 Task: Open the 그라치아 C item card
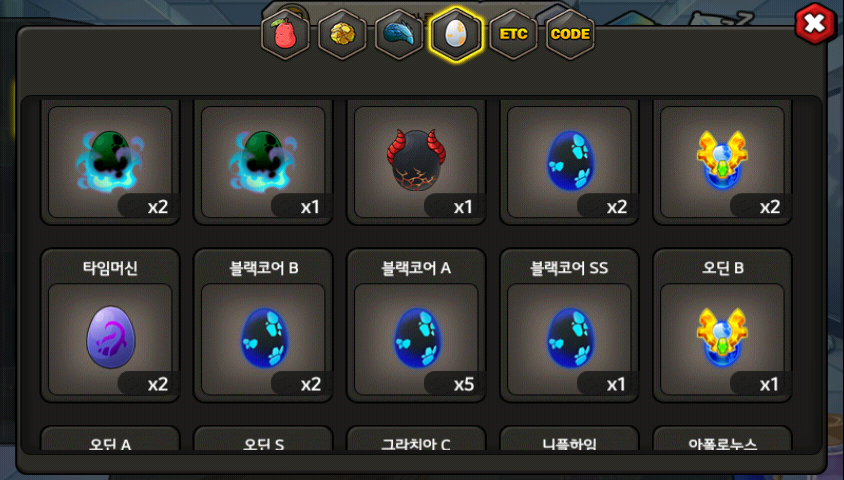pos(416,439)
